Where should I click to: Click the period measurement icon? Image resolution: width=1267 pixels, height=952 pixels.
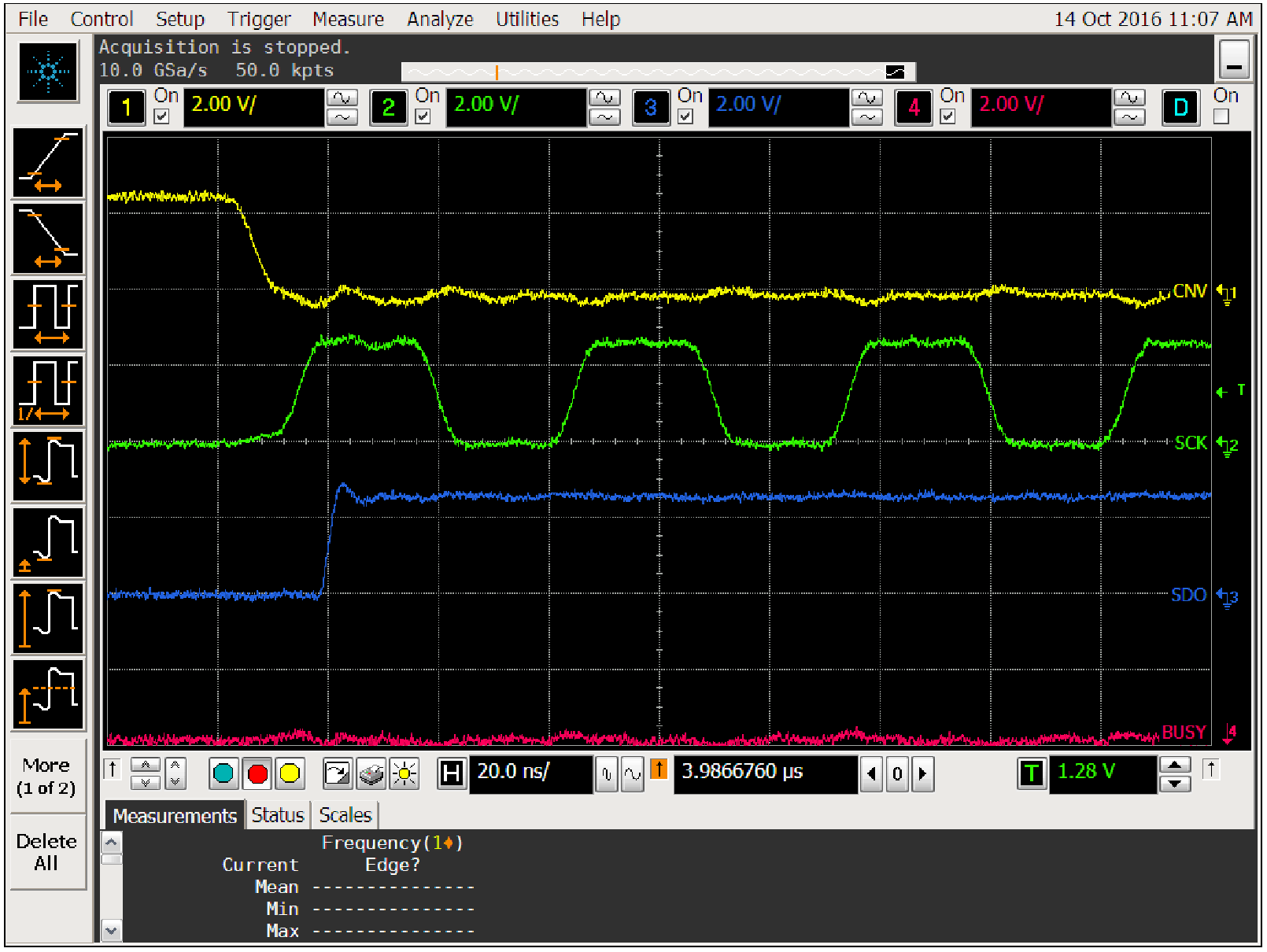[48, 315]
